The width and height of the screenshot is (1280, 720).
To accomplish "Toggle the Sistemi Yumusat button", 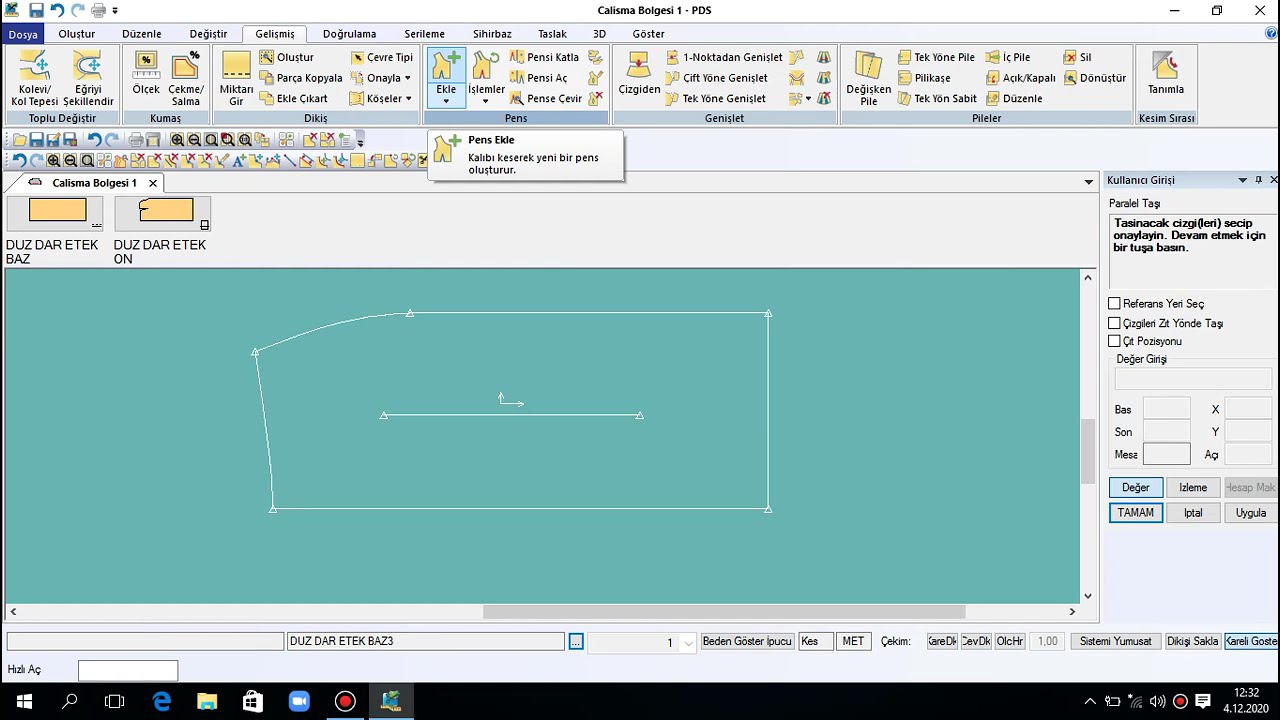I will (x=1115, y=641).
